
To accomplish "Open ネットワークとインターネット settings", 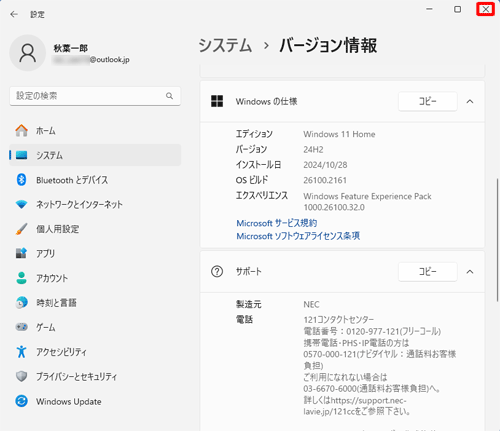I will coord(95,204).
